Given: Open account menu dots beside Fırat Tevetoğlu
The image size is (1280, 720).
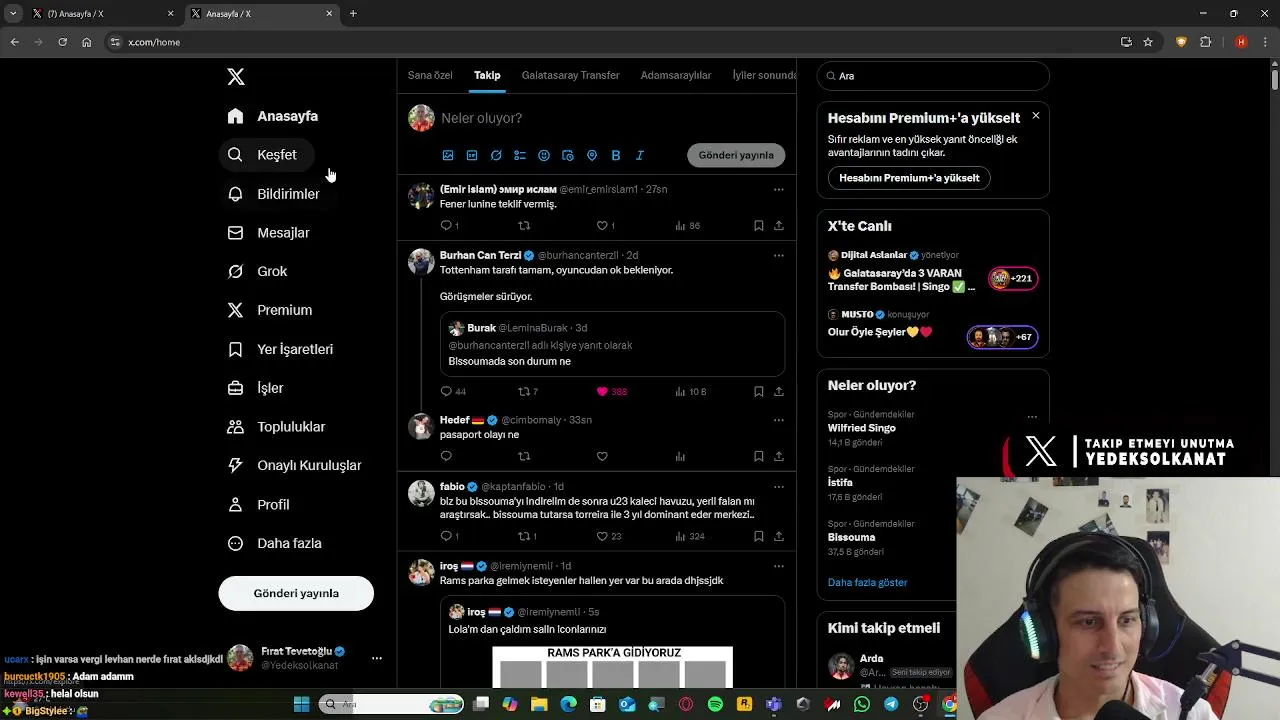Looking at the screenshot, I should tap(377, 658).
